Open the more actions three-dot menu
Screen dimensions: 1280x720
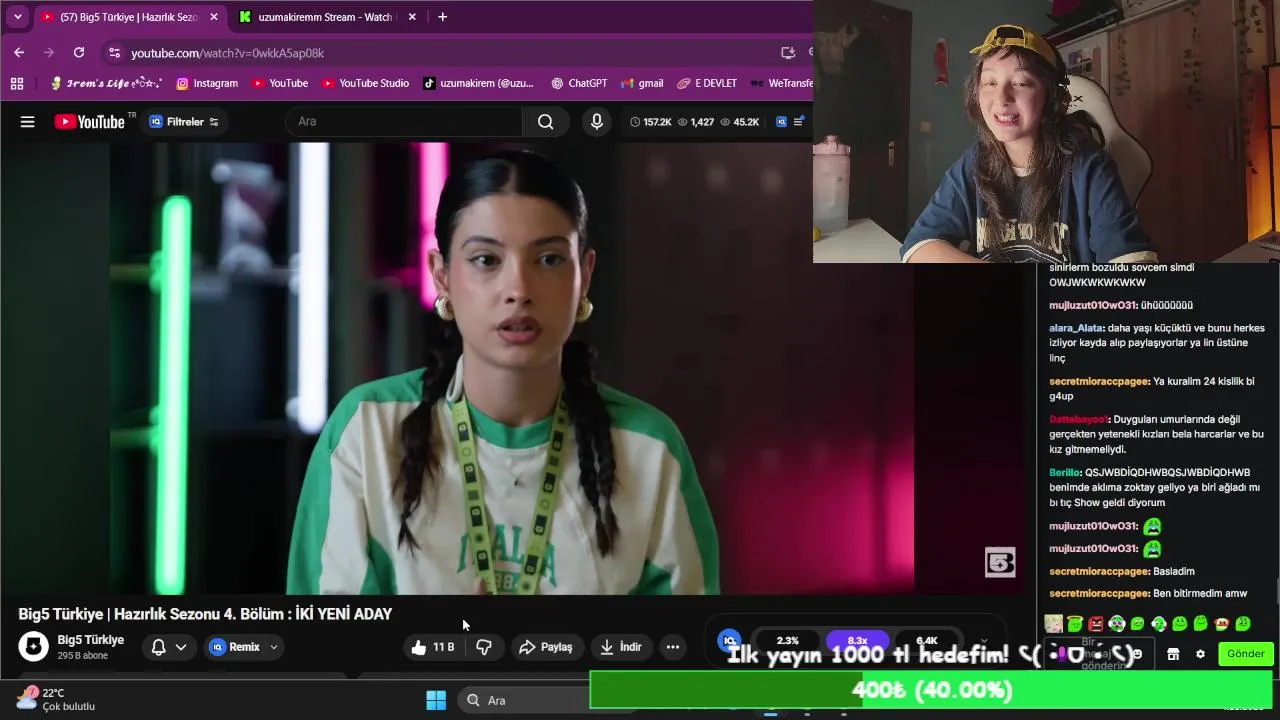pyautogui.click(x=673, y=647)
